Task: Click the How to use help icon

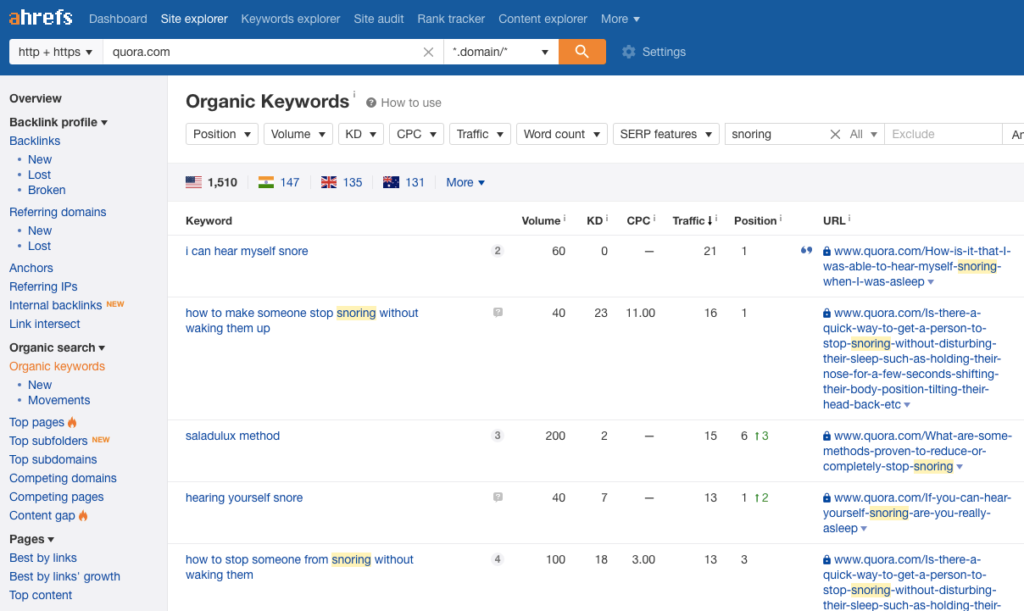Action: (x=371, y=102)
